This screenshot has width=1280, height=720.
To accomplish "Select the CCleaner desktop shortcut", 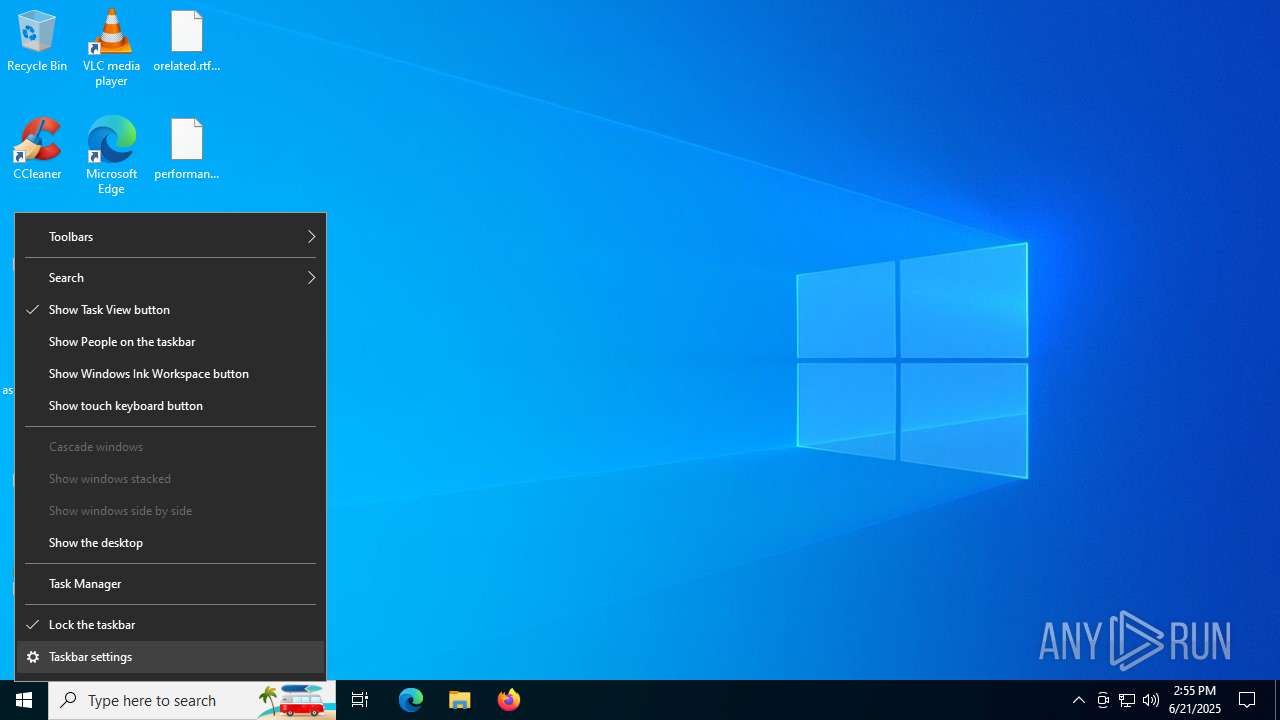I will (37, 149).
